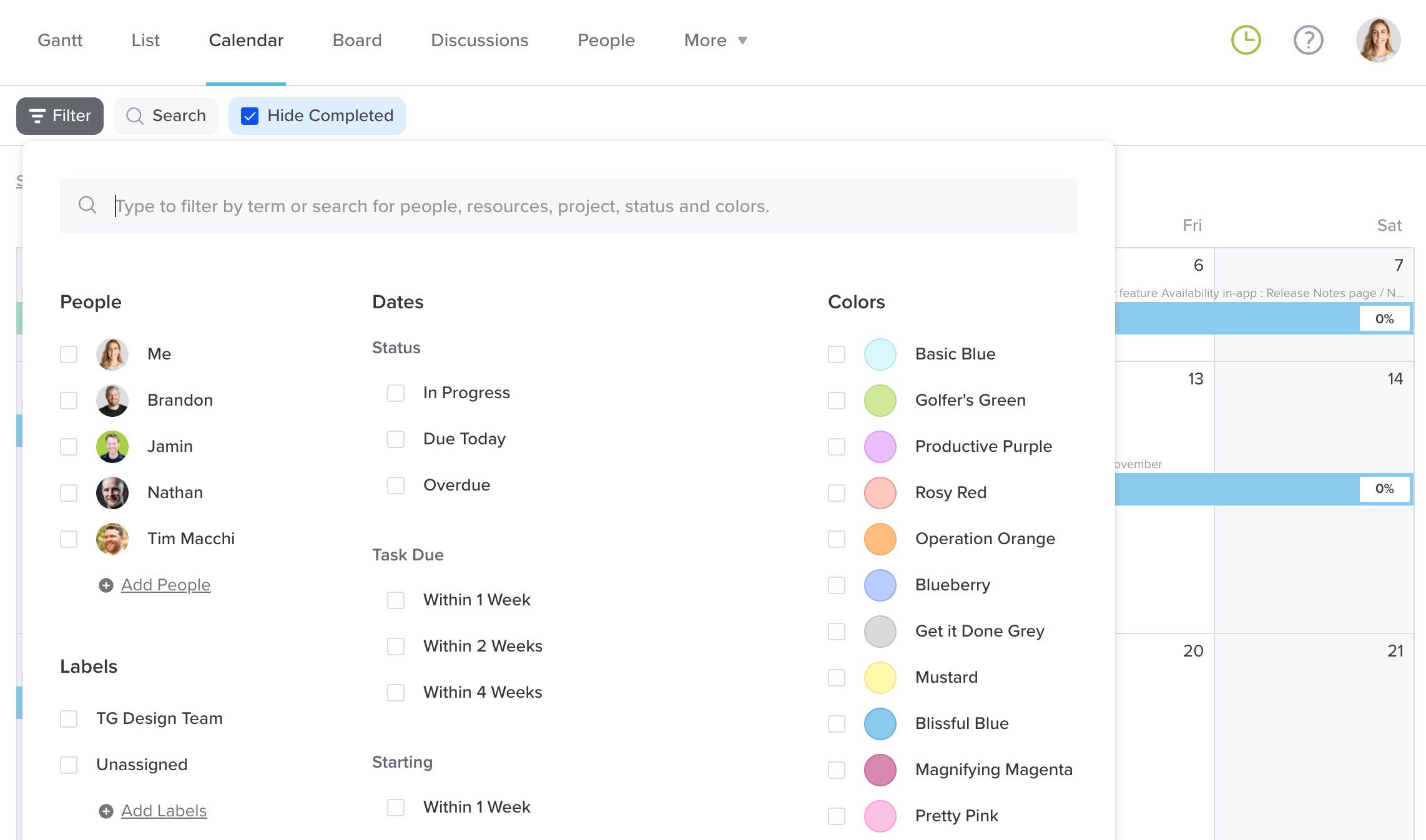The height and width of the screenshot is (840, 1426).
Task: Uncheck the Hide Completed checkbox
Action: (x=250, y=116)
